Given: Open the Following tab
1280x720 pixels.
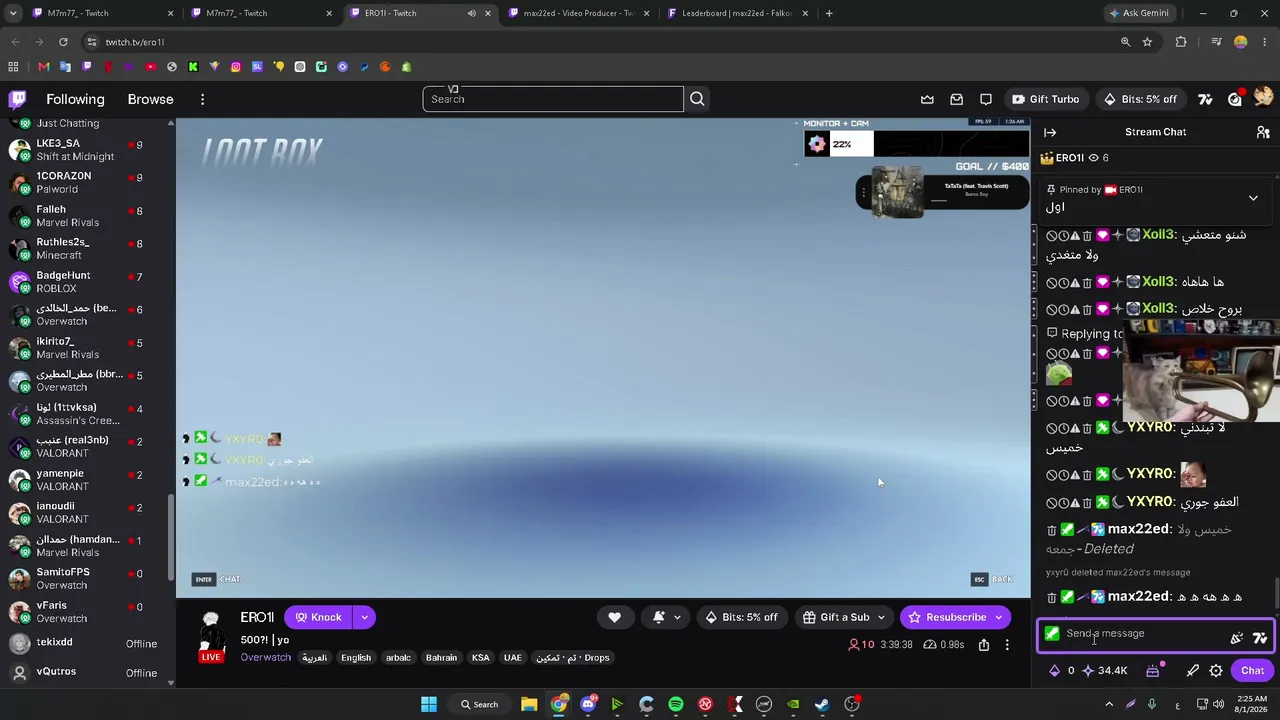Looking at the screenshot, I should click(x=75, y=99).
